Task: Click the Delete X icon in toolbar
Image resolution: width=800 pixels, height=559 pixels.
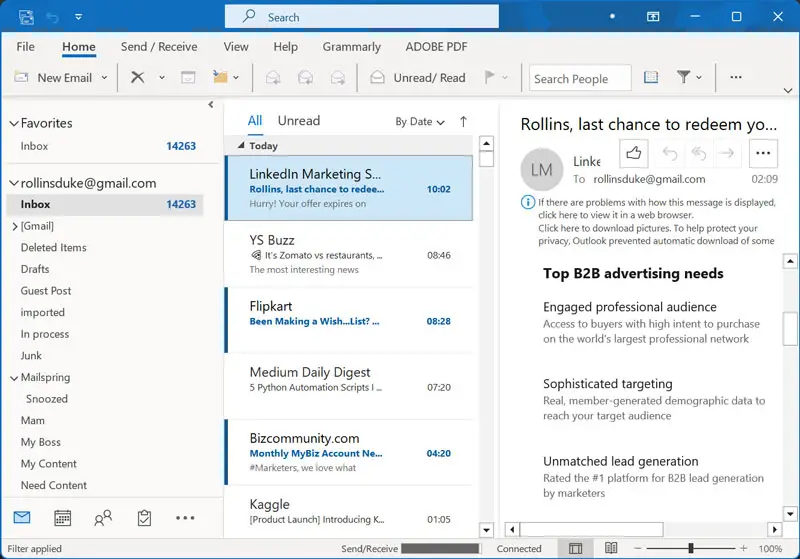Action: click(138, 78)
